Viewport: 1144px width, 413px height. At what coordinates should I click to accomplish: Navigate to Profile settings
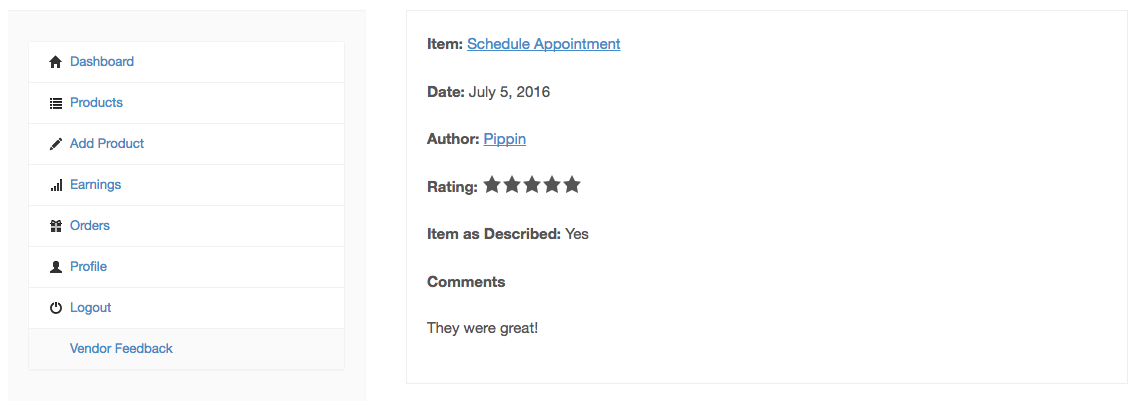(88, 267)
